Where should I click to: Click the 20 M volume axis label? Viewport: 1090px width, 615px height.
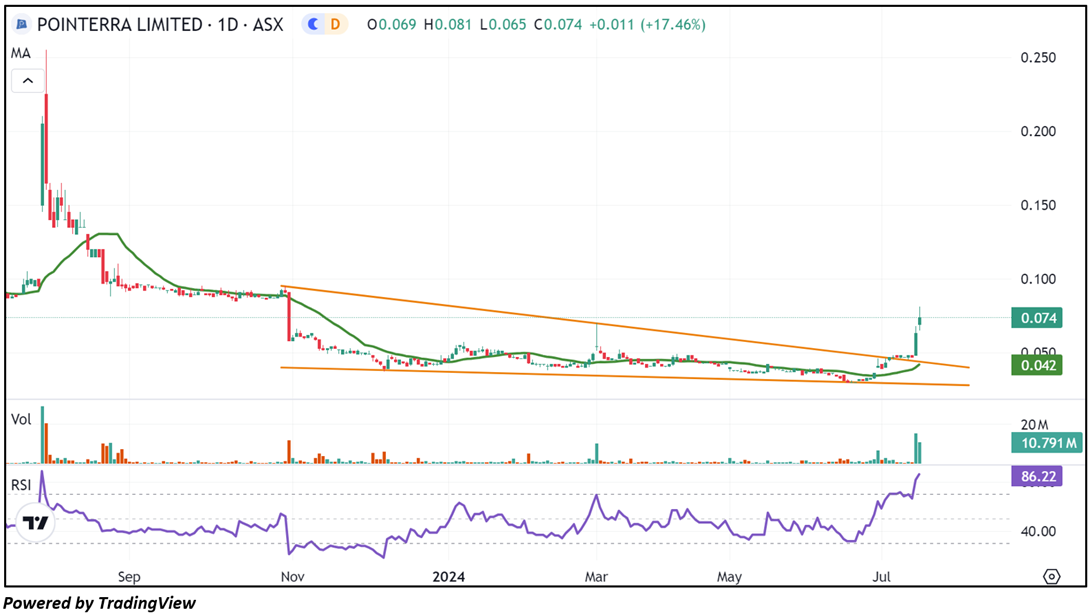[1034, 424]
